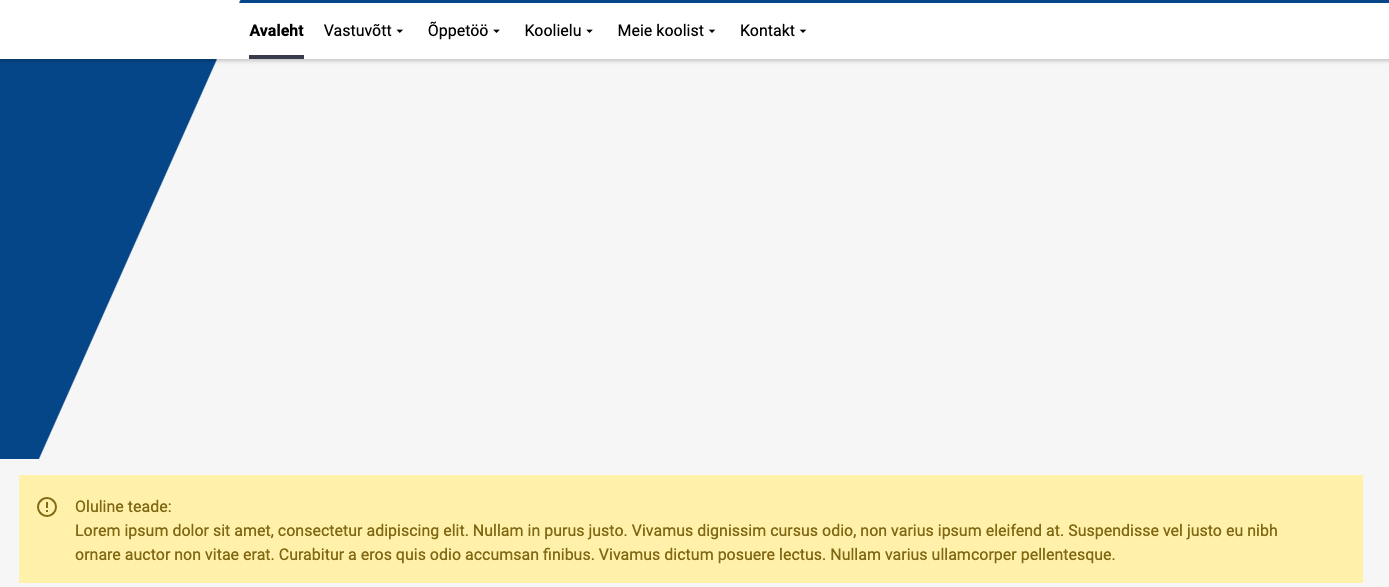Open the Vastuvõtt menu
This screenshot has width=1389, height=587.
[x=358, y=31]
